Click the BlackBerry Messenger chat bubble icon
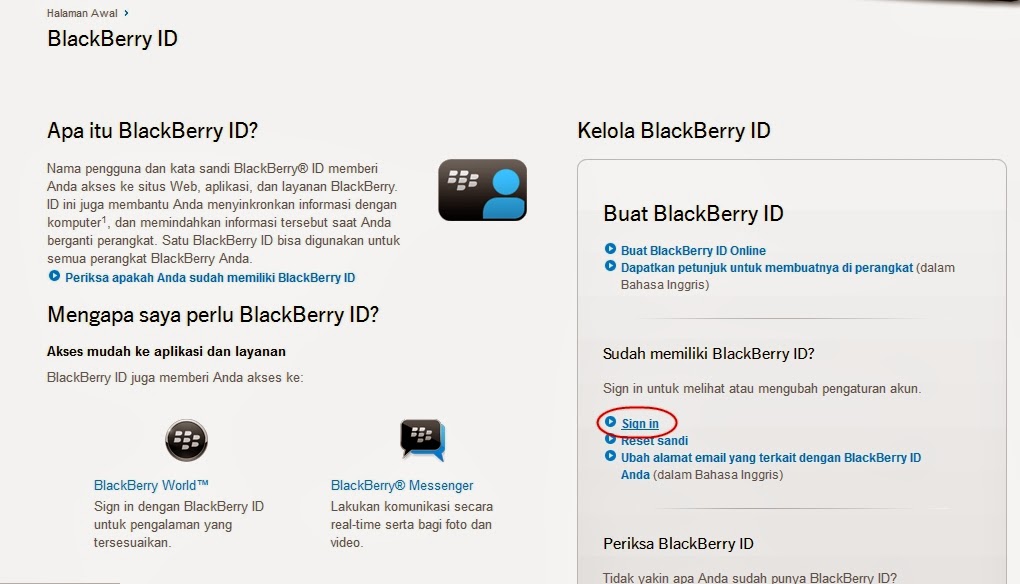This screenshot has height=584, width=1020. 423,440
